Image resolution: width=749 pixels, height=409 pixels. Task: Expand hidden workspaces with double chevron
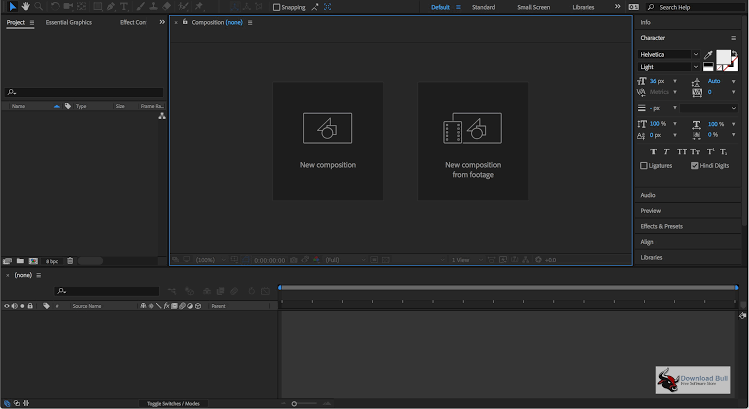[617, 7]
